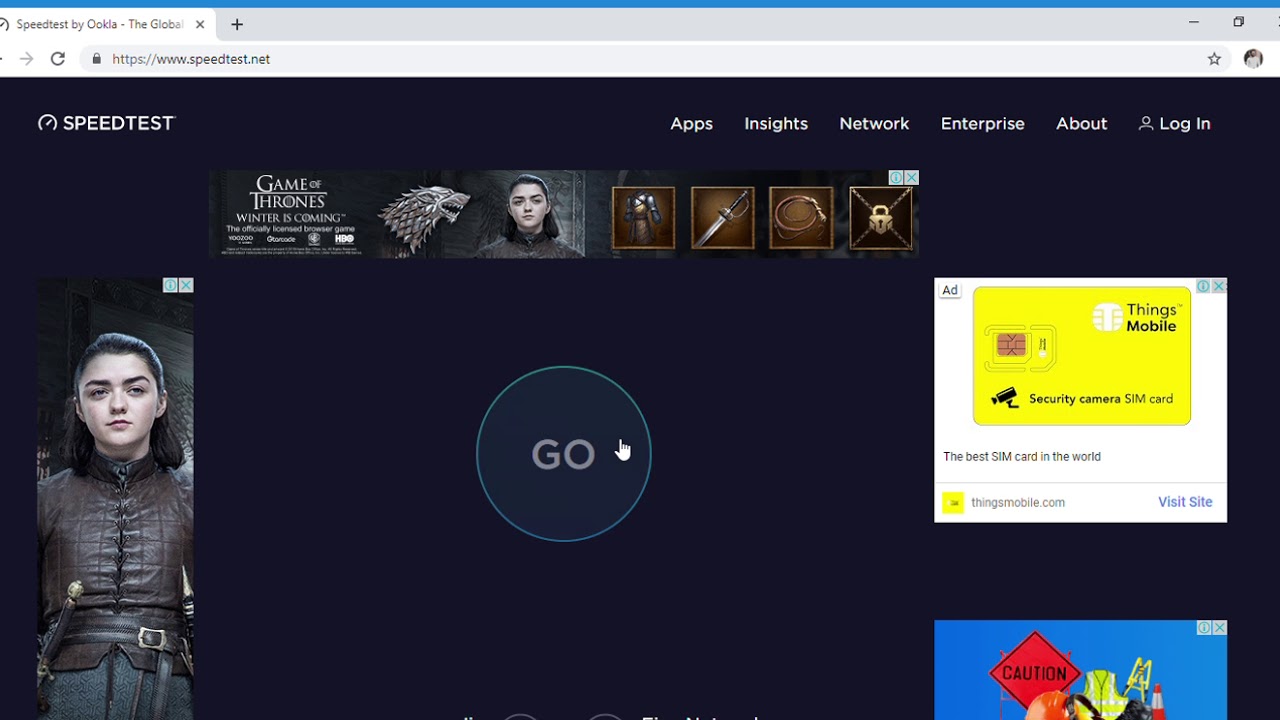Close the left Arya sidebar ad

(186, 285)
